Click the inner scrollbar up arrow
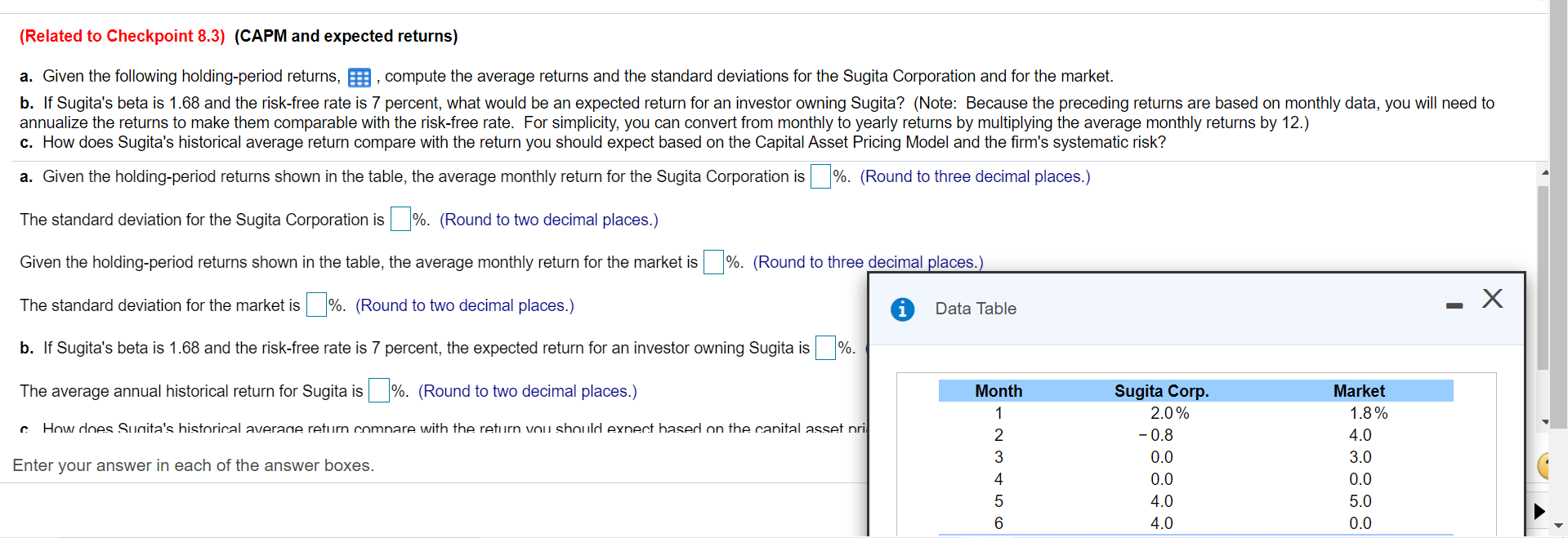The height and width of the screenshot is (538, 1568). 1543,172
